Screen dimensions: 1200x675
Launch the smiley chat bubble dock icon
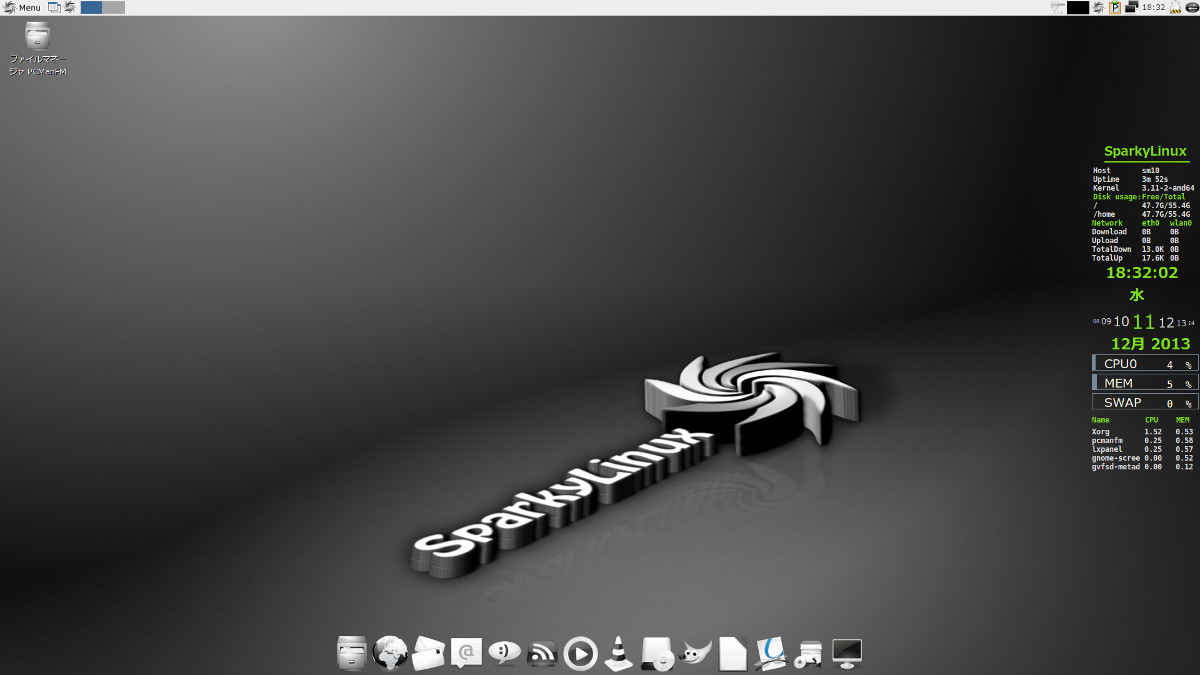tap(504, 653)
